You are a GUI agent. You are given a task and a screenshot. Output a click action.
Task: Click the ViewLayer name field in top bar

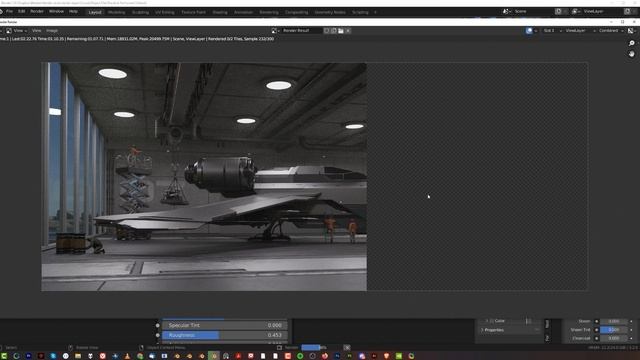pyautogui.click(x=602, y=11)
